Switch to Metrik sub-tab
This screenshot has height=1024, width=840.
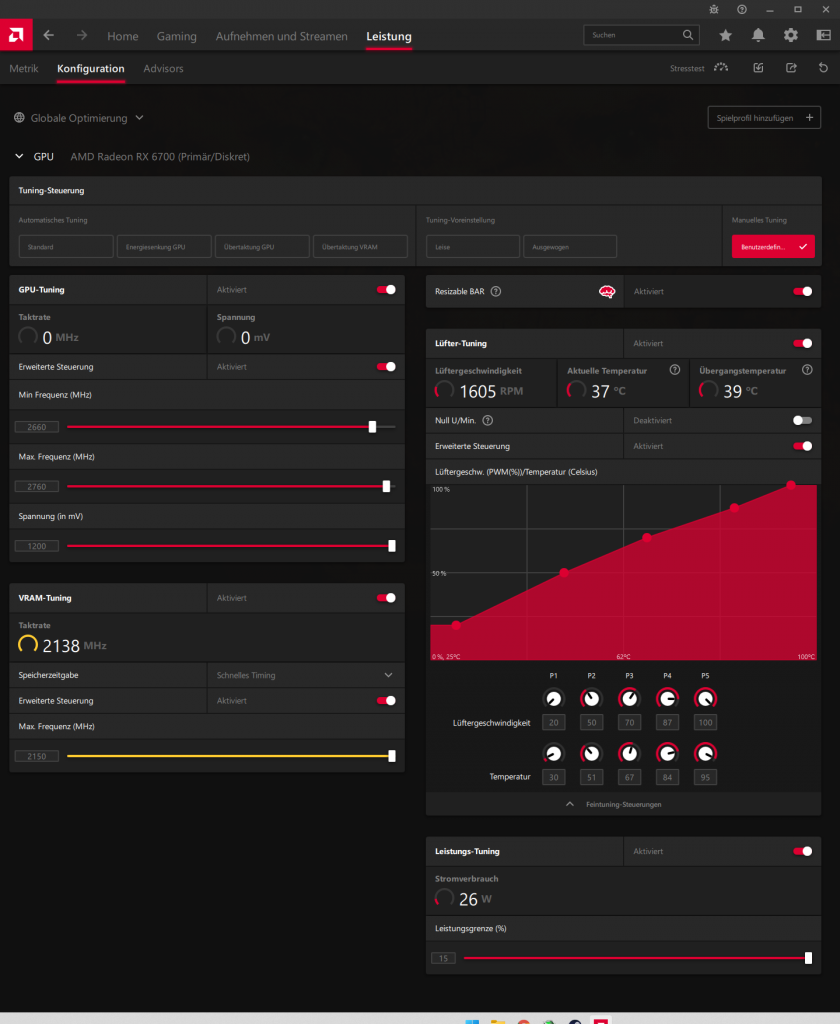pos(24,69)
